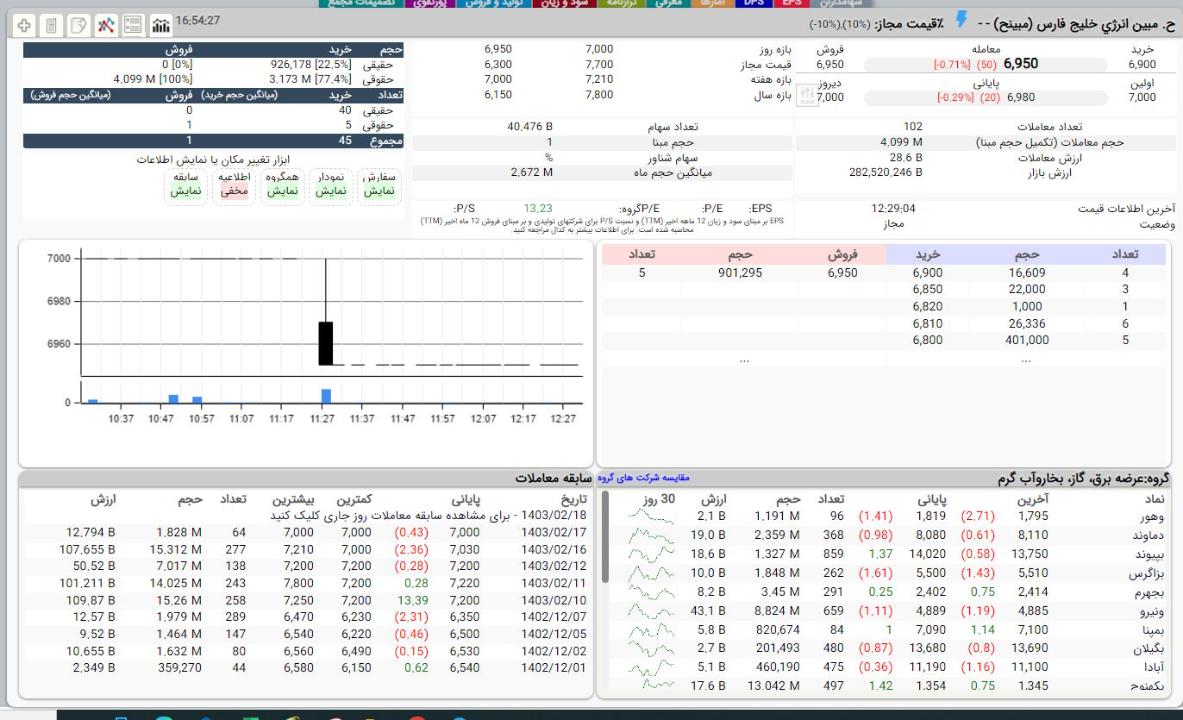This screenshot has width=1183, height=720.
Task: Open the technical line-chart icon
Action: [x=105, y=22]
